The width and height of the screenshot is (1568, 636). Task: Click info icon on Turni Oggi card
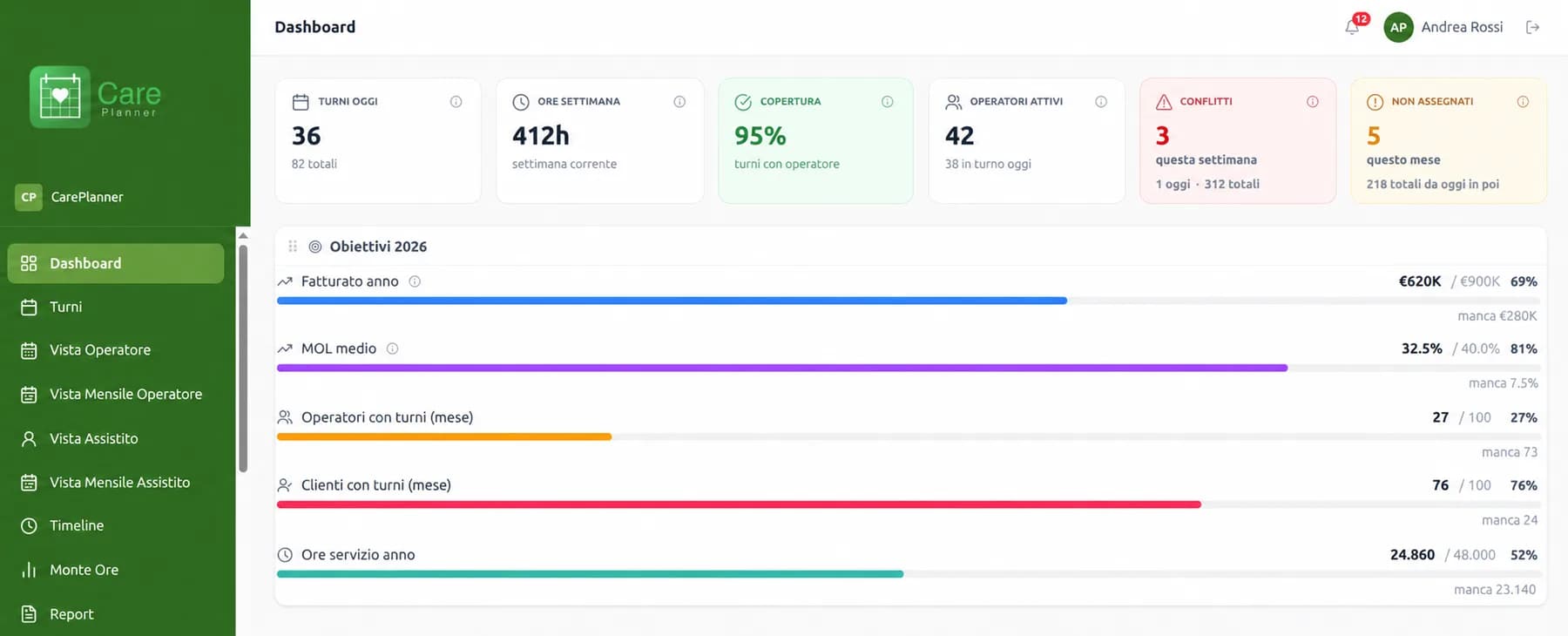456,102
